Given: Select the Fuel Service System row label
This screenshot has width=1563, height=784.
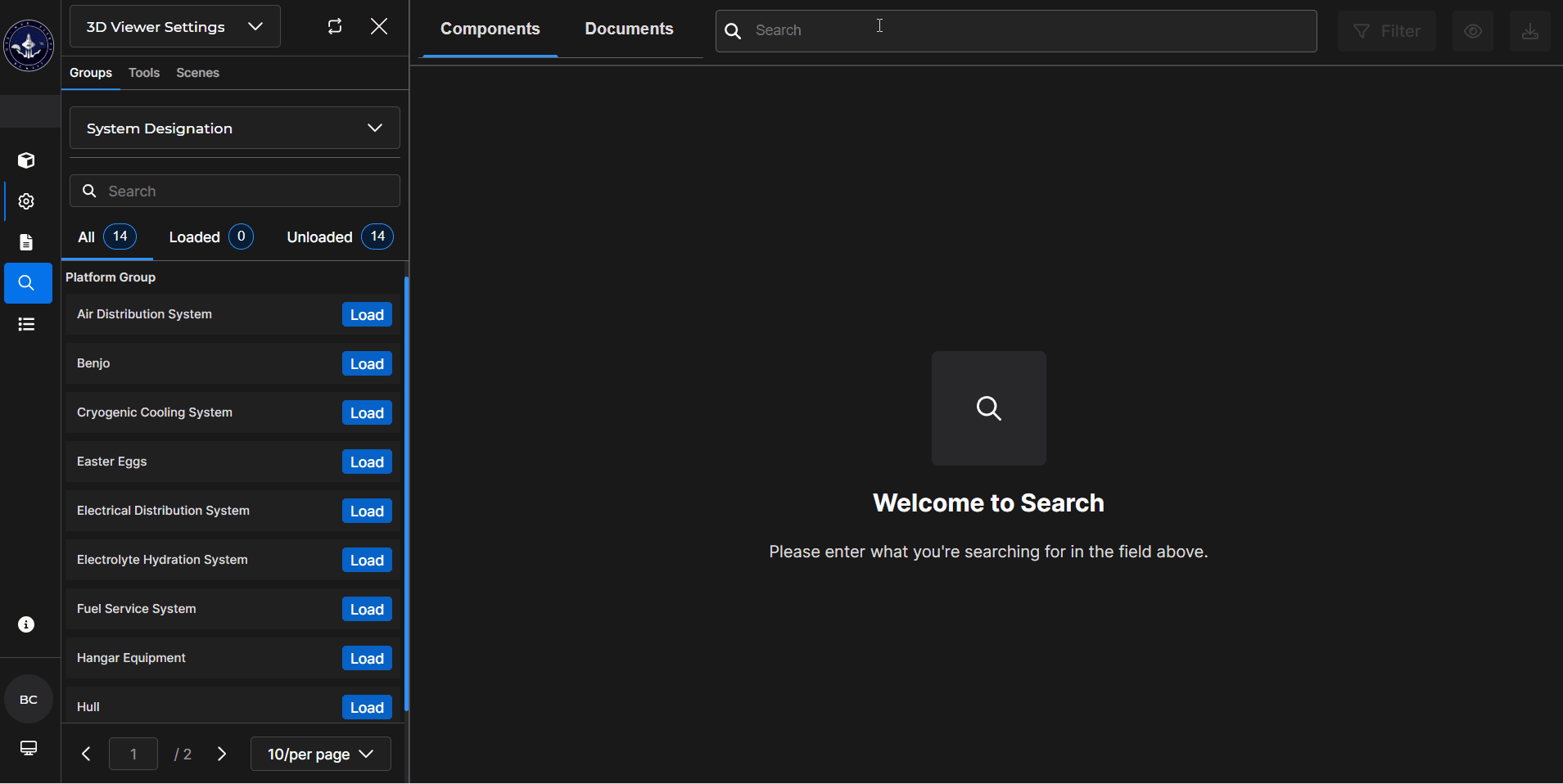Looking at the screenshot, I should coord(137,609).
